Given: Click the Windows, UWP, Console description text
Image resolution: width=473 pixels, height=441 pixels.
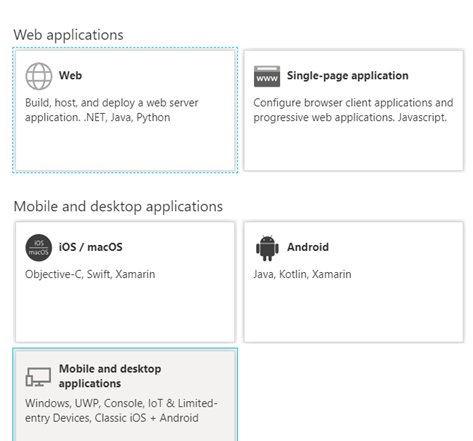Looking at the screenshot, I should [121, 410].
